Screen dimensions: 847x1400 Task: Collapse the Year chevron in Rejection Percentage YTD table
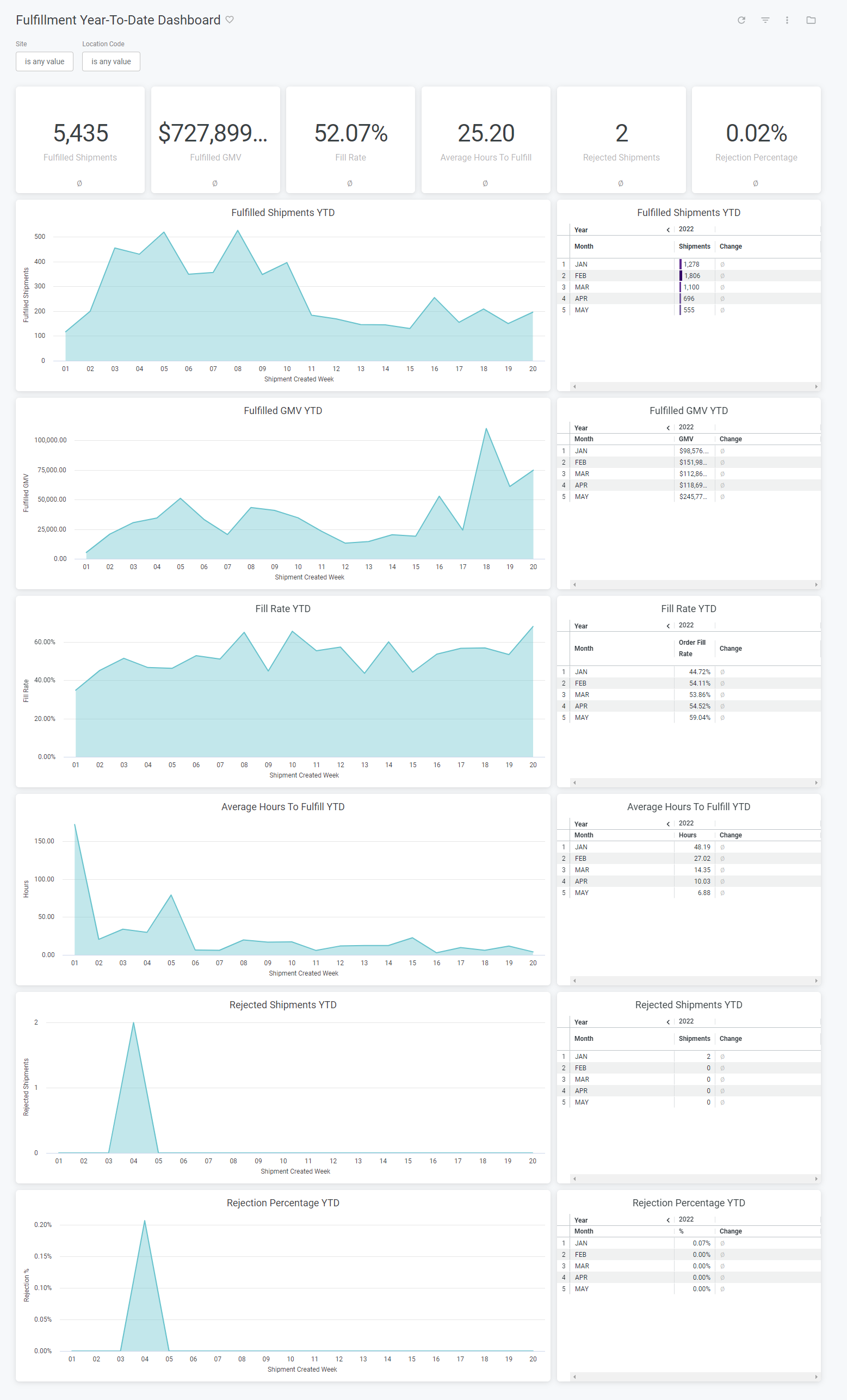coord(668,1220)
